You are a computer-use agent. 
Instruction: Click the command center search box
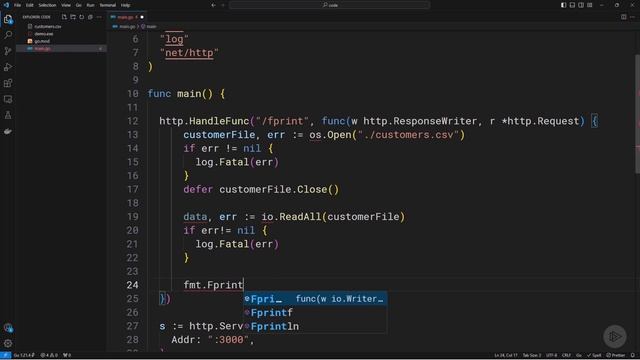329,5
